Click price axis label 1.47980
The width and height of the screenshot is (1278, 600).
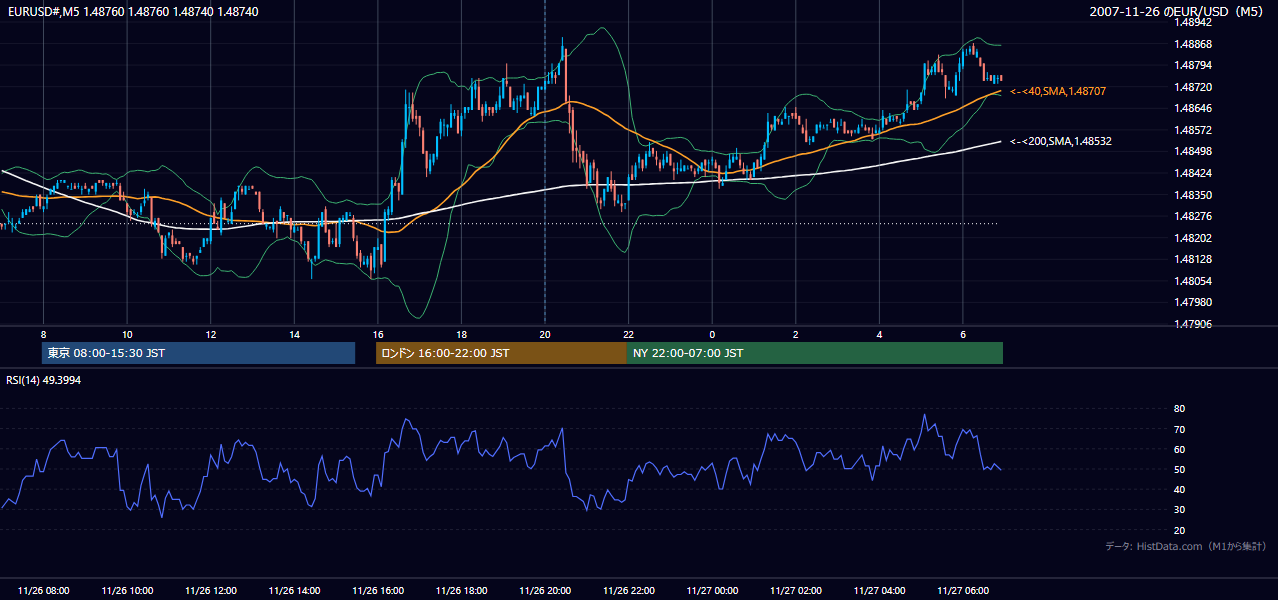click(x=1193, y=302)
